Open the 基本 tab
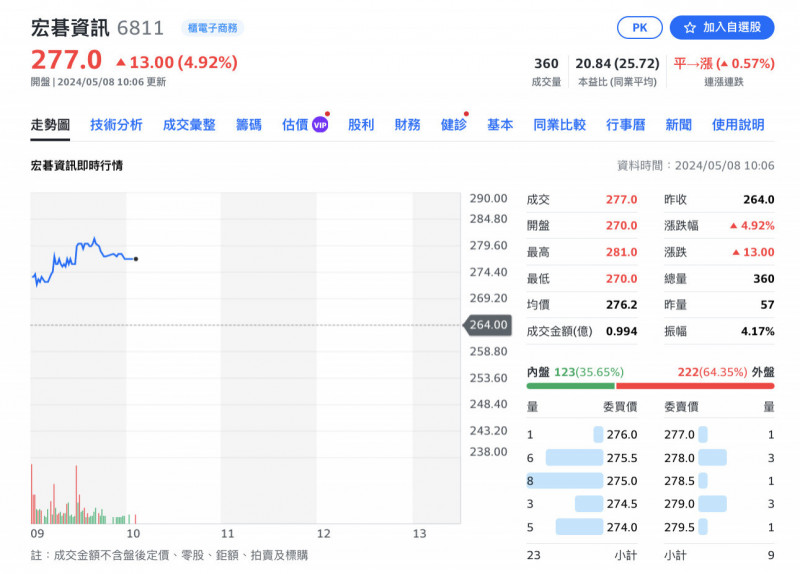 pos(500,124)
